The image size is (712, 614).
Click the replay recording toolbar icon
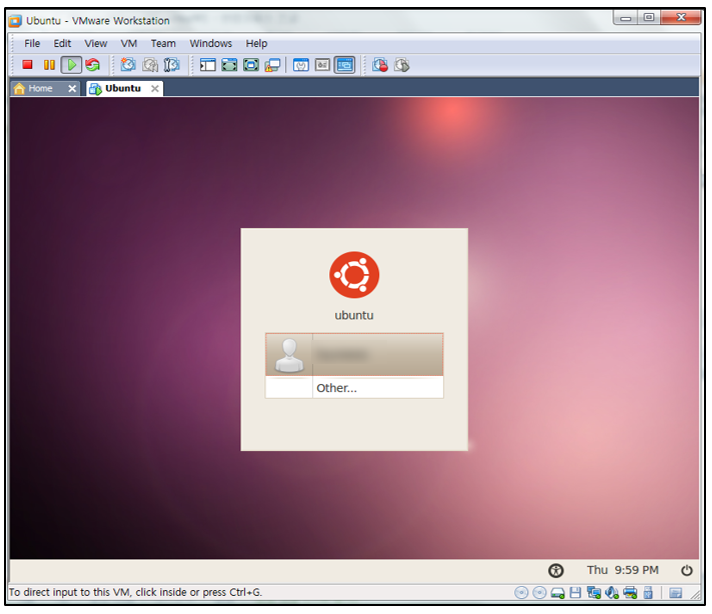(402, 65)
